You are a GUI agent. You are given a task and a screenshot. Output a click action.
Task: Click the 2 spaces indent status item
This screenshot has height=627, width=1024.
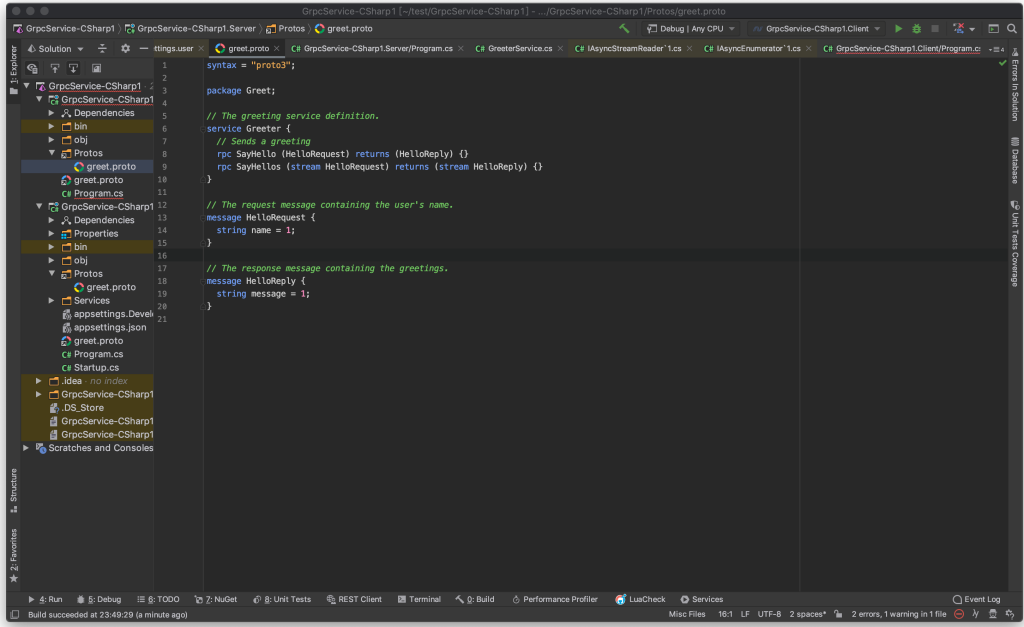coord(807,614)
